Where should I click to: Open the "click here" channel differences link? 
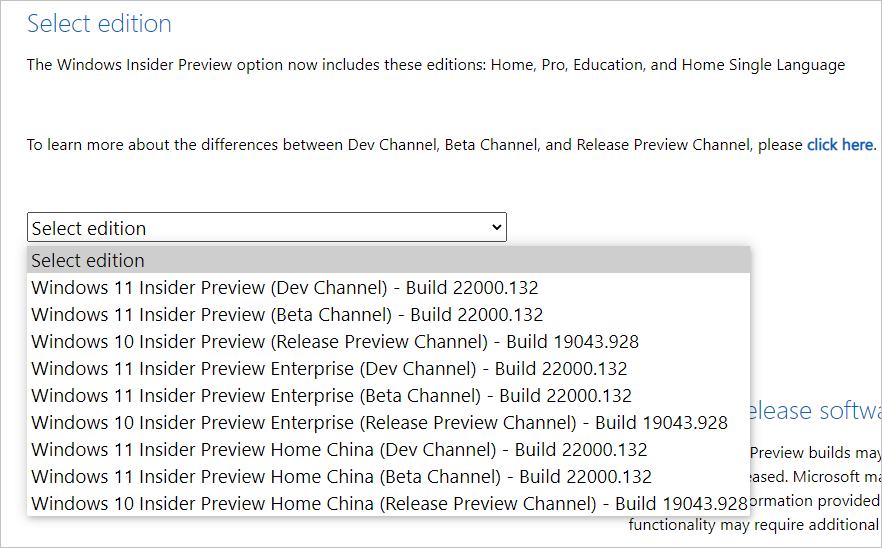[840, 145]
